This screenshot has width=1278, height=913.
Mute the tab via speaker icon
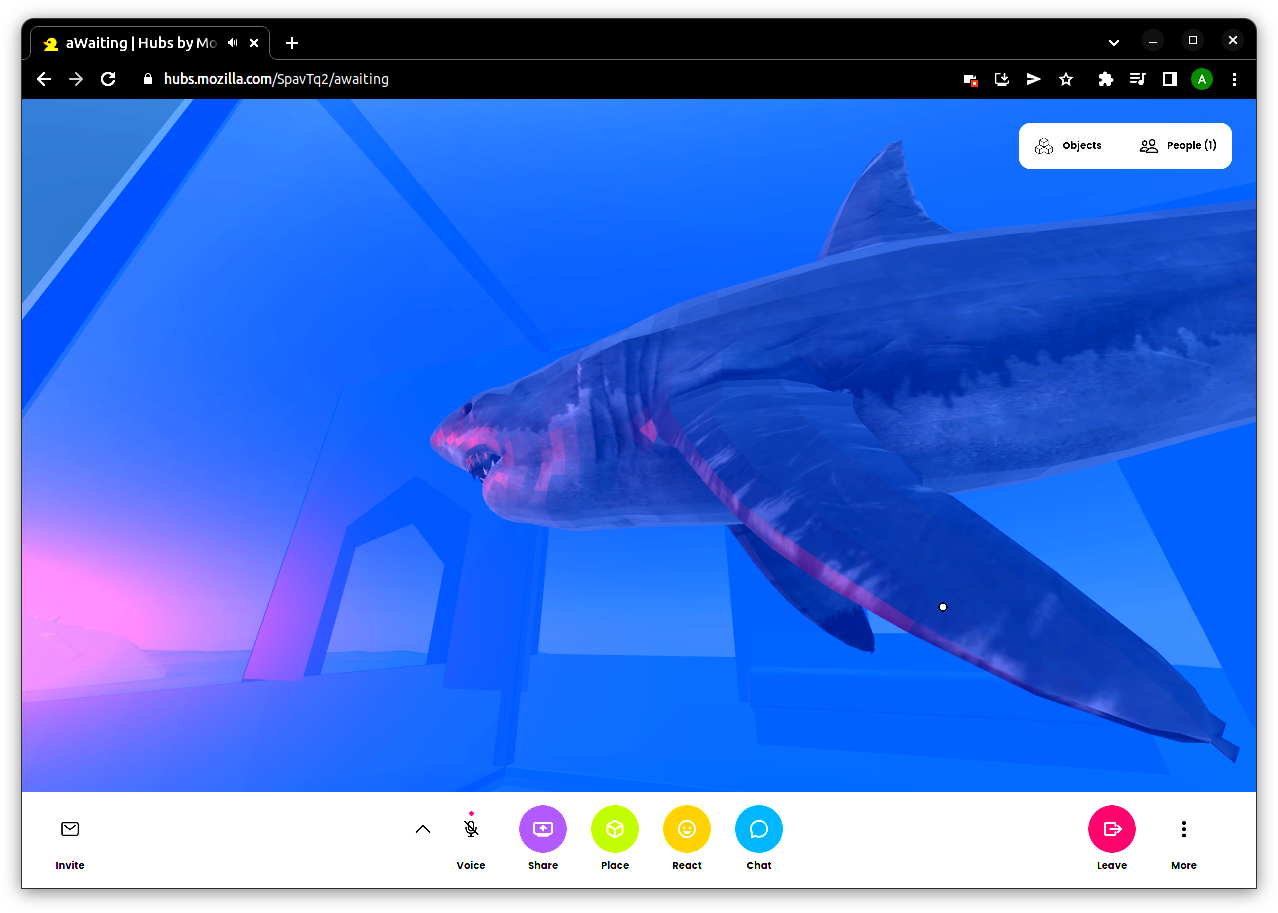[233, 43]
